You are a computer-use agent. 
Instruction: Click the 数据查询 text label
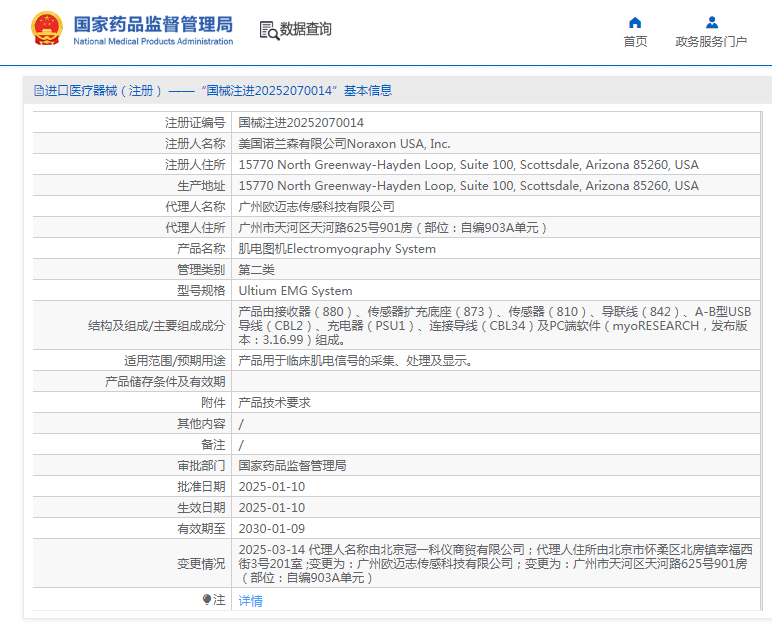306,30
